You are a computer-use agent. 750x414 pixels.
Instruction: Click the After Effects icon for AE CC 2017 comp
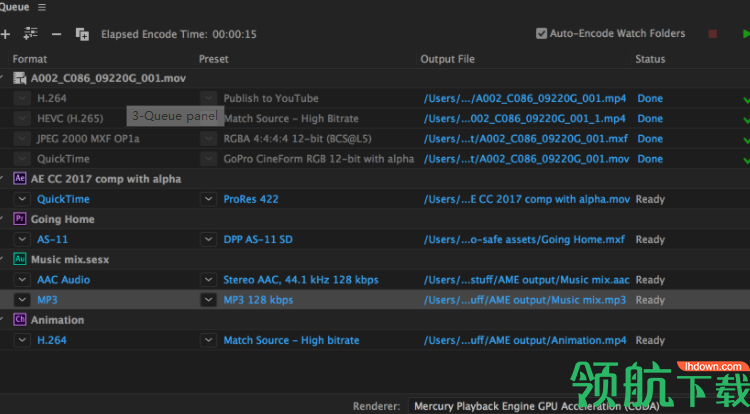[x=20, y=178]
